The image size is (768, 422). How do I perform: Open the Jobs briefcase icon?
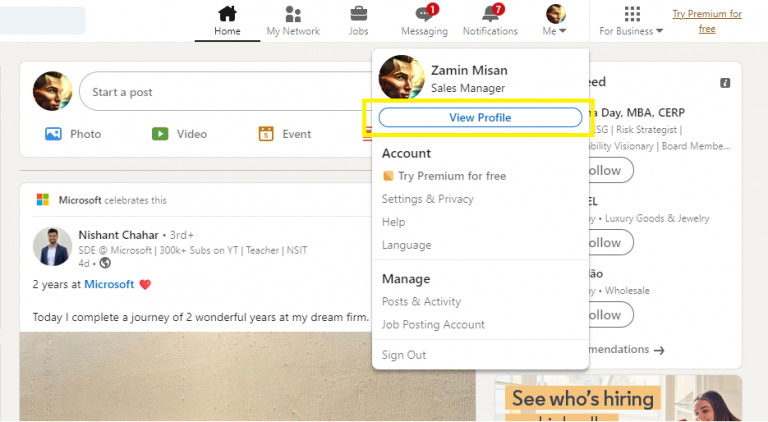(359, 14)
